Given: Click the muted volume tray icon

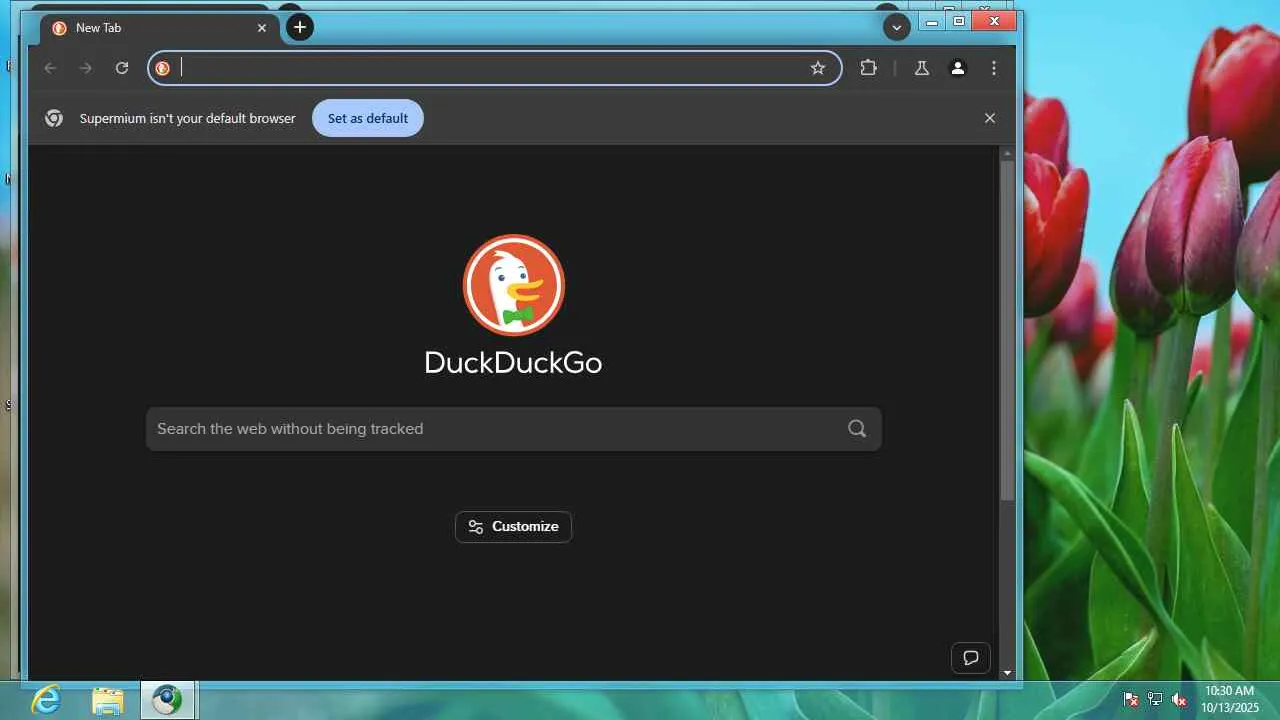Looking at the screenshot, I should coord(1179,700).
